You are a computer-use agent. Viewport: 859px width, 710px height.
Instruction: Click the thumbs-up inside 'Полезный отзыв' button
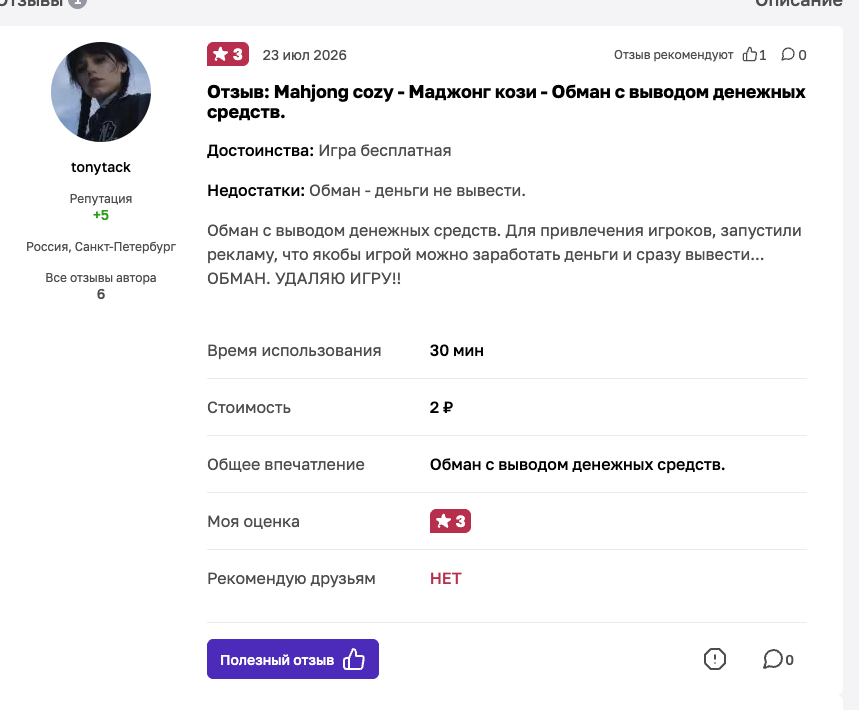354,659
